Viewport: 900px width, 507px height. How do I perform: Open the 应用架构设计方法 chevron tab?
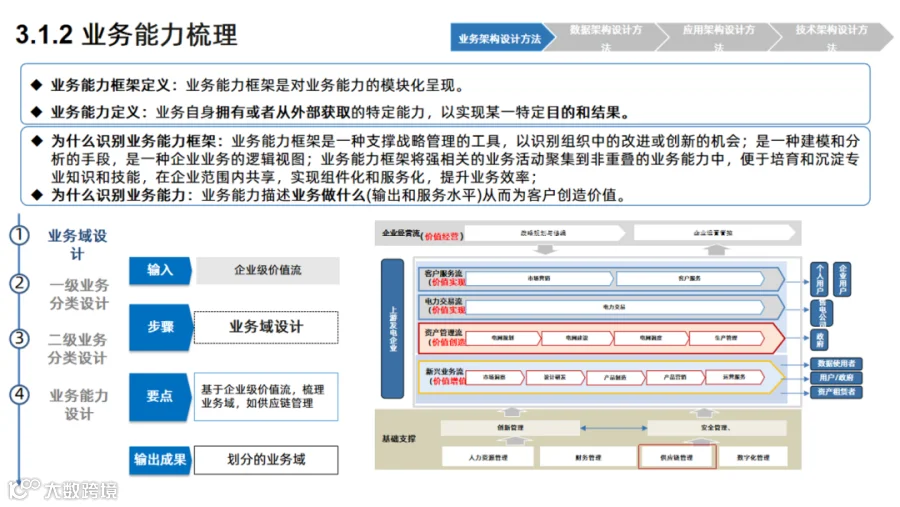tap(719, 38)
